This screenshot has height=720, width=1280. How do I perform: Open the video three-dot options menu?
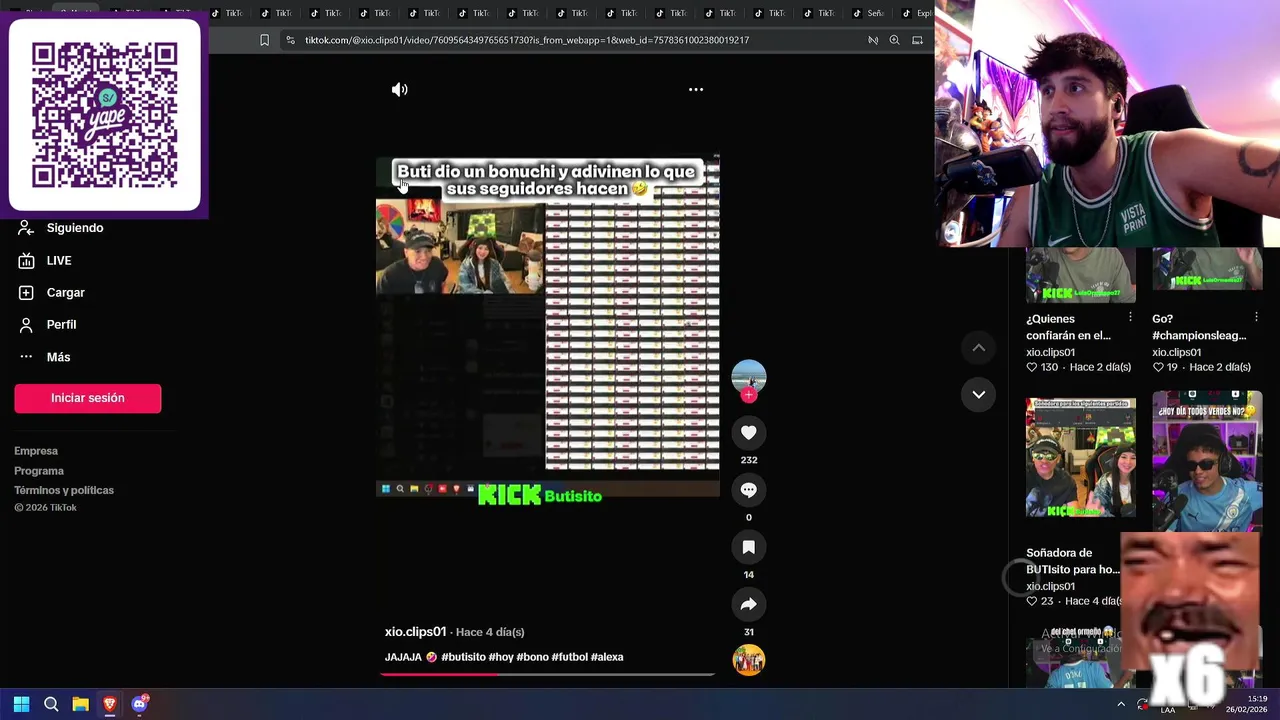[x=696, y=90]
